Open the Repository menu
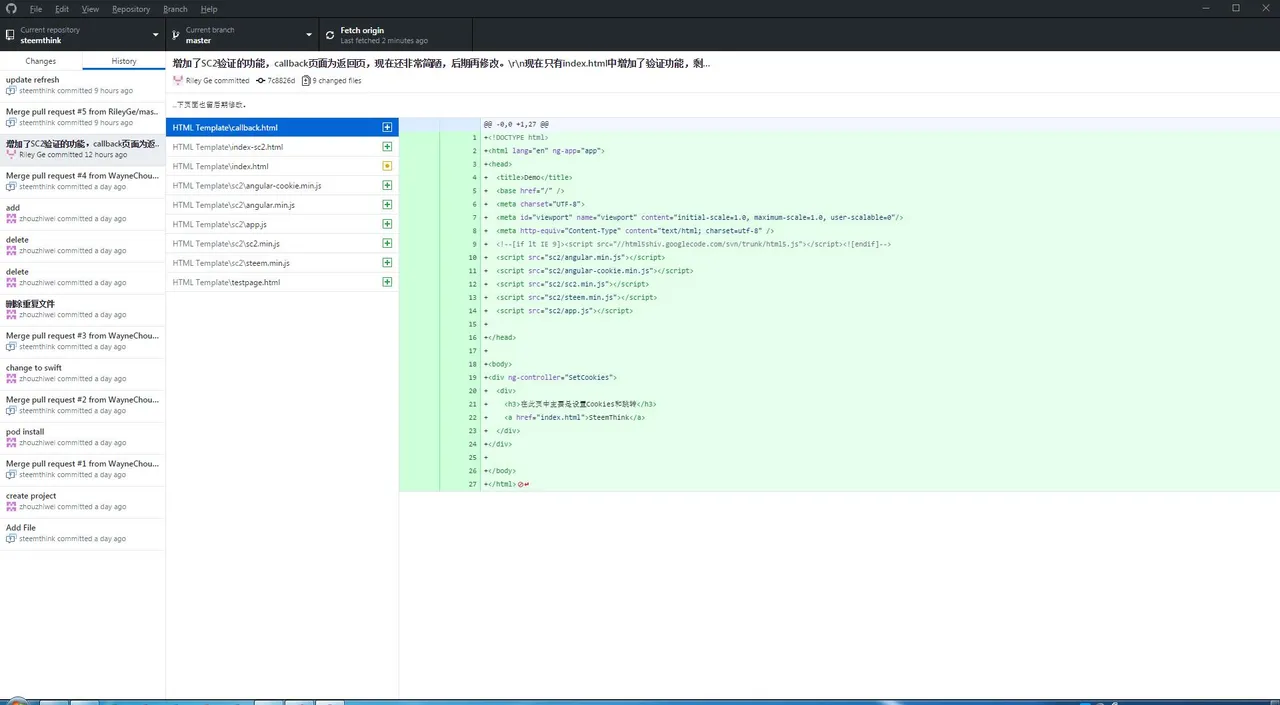The image size is (1280, 705). [131, 9]
